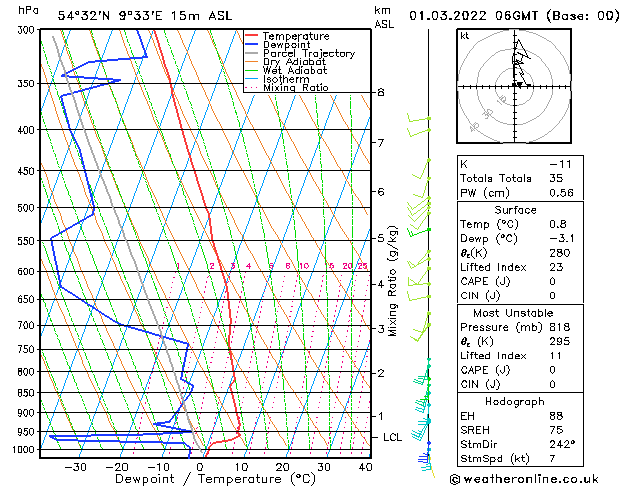629x486 pixels.
Task: Click the blue Dewpoint legend line swatch
Action: click(251, 44)
